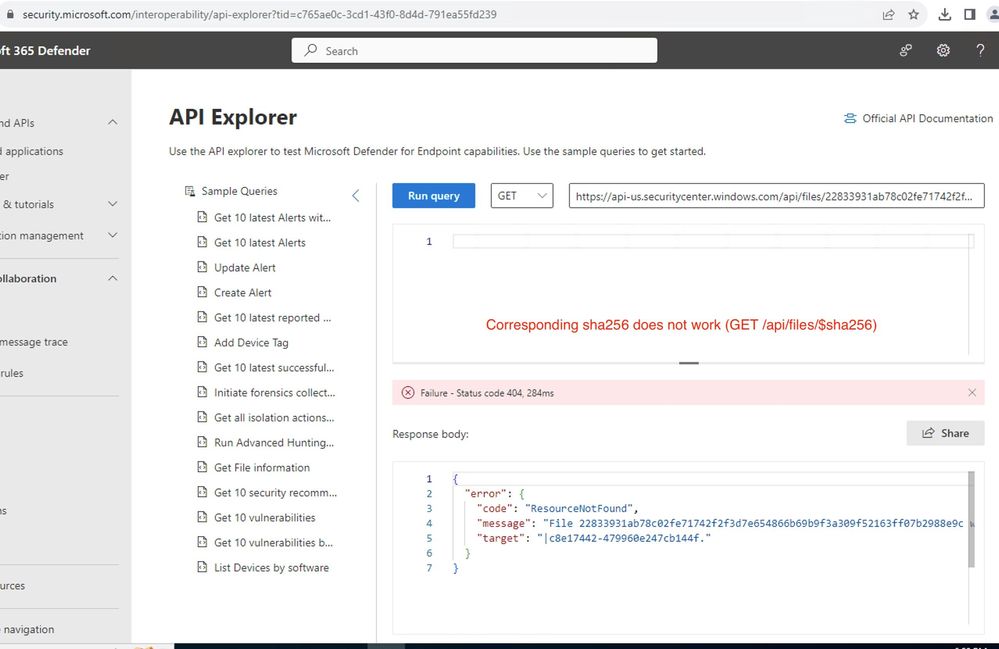Image resolution: width=999 pixels, height=649 pixels.
Task: Click document icon beside Run Advanced Hunting
Action: point(202,442)
